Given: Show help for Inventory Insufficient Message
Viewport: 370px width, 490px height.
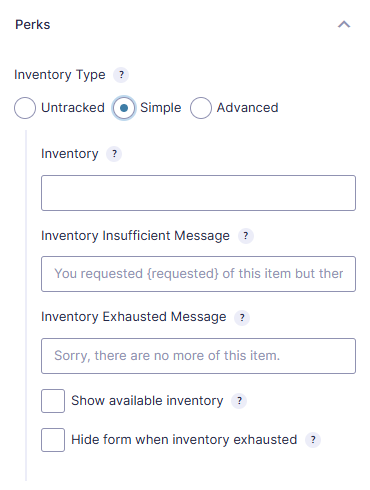Looking at the screenshot, I should 246,236.
